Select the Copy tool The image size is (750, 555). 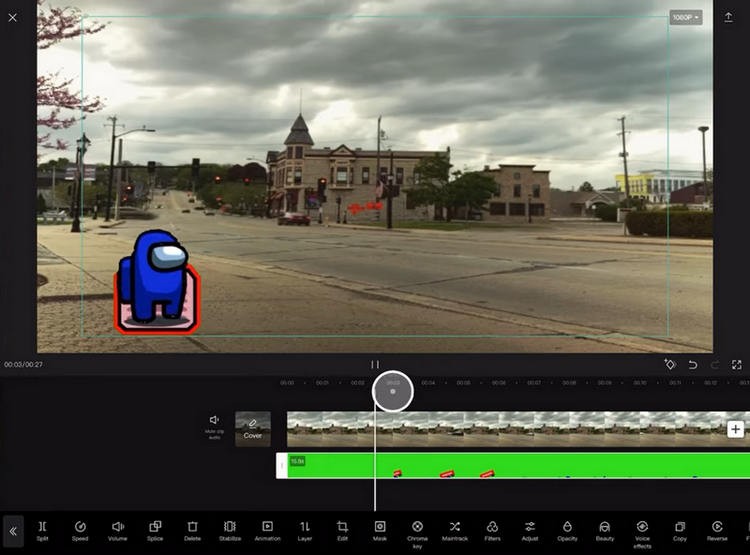(x=680, y=531)
